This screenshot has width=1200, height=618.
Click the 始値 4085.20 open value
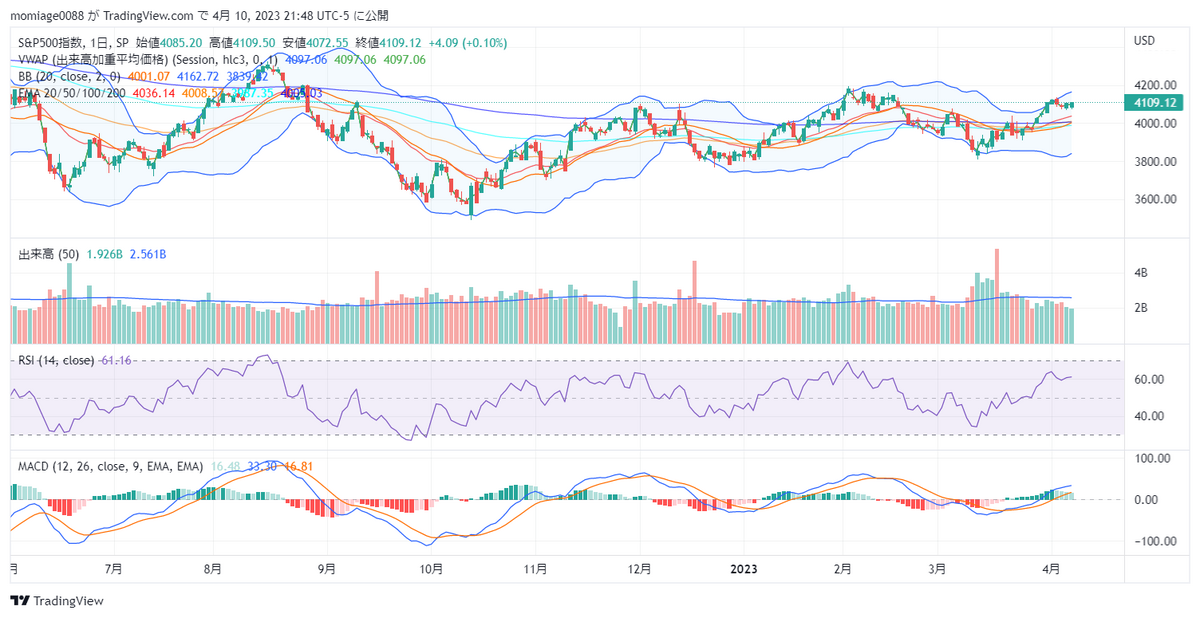coord(169,43)
